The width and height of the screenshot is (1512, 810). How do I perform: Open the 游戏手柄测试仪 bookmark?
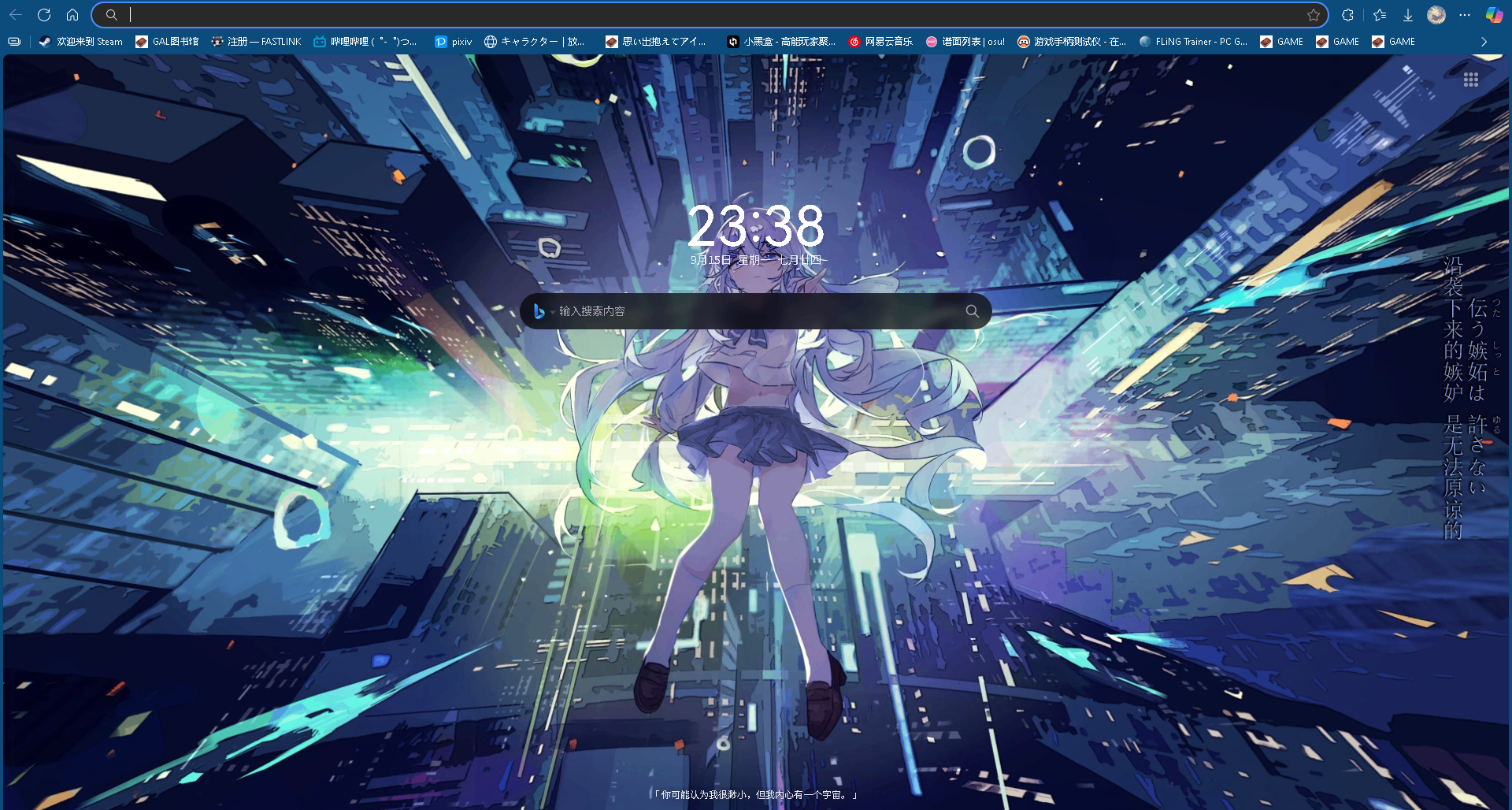1072,42
